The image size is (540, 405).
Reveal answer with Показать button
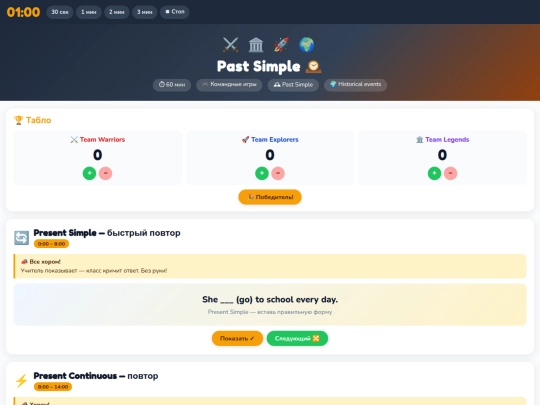(237, 338)
